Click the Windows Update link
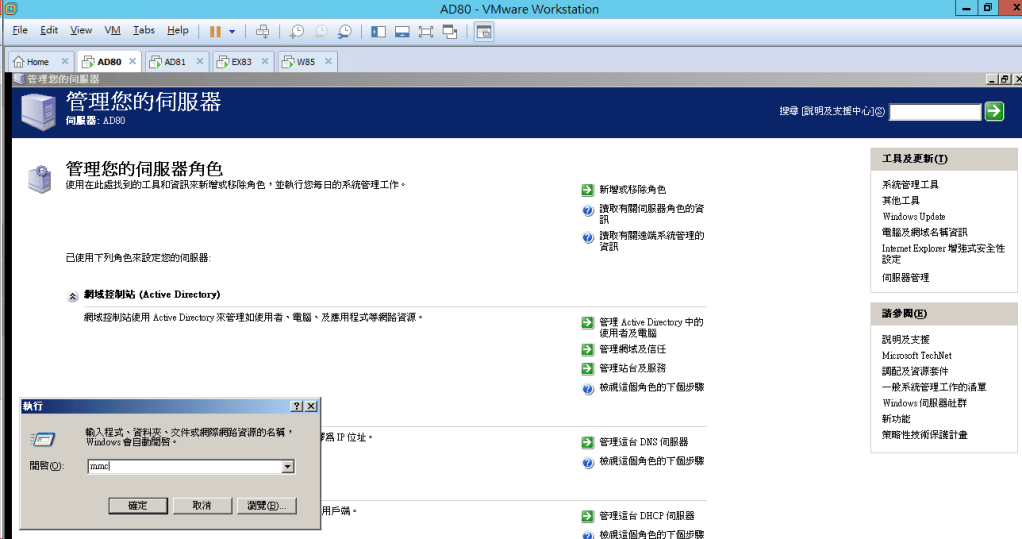Image resolution: width=1022 pixels, height=539 pixels. [913, 217]
